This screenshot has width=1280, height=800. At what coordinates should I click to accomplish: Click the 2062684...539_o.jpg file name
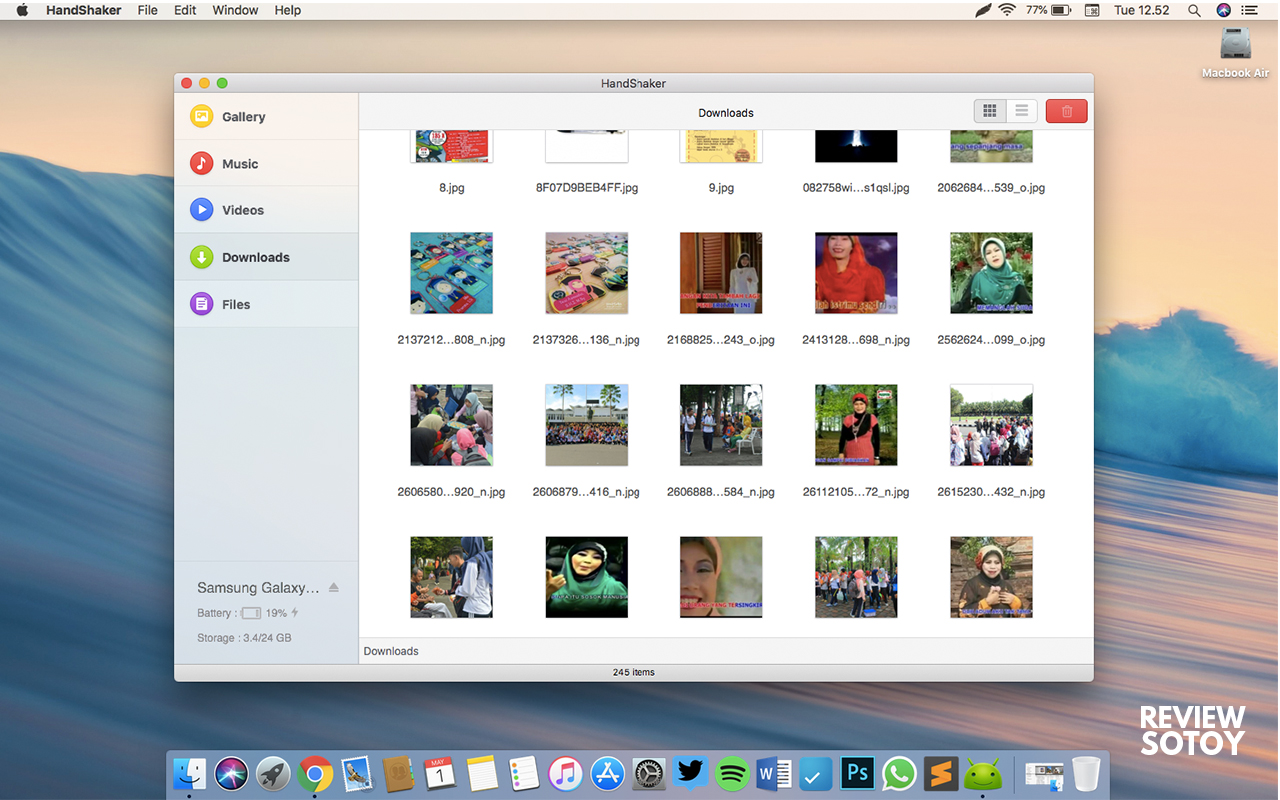click(x=991, y=187)
